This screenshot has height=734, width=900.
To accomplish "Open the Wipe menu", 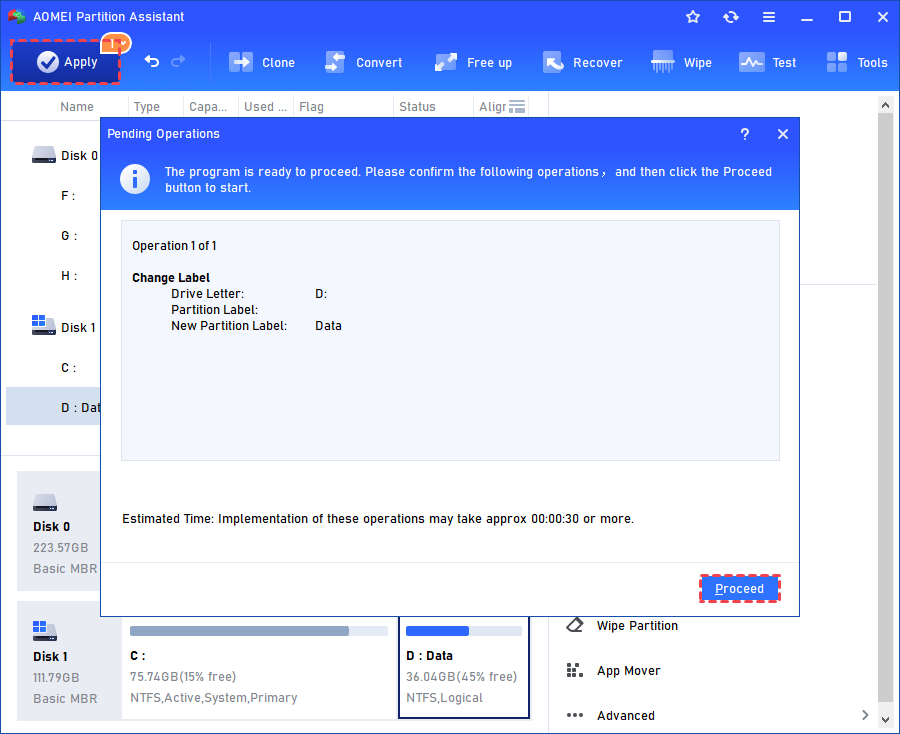I will tap(681, 63).
